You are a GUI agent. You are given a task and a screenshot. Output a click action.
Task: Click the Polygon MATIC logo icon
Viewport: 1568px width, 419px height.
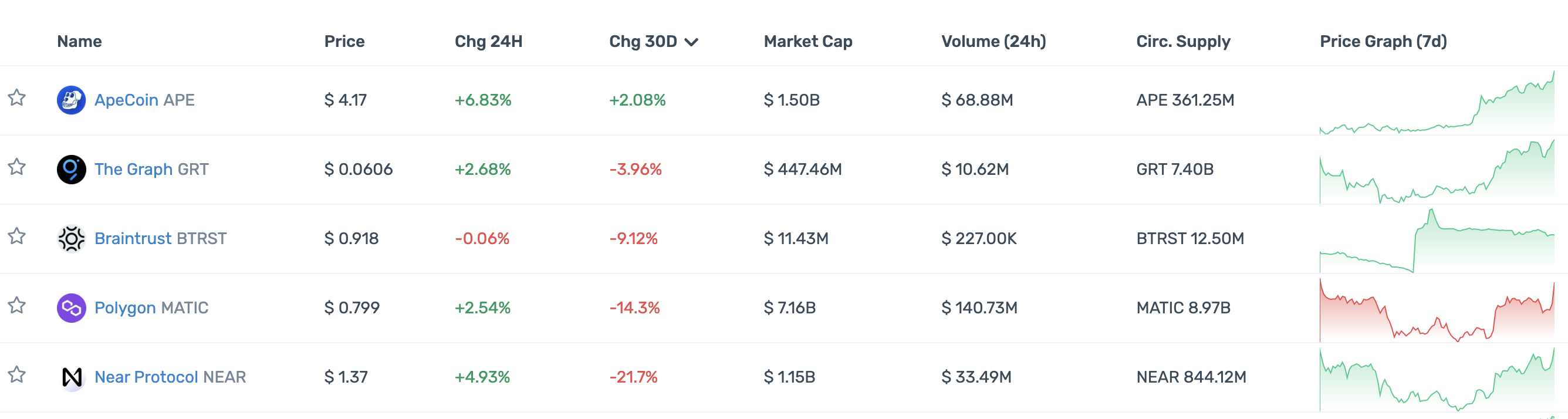click(71, 308)
